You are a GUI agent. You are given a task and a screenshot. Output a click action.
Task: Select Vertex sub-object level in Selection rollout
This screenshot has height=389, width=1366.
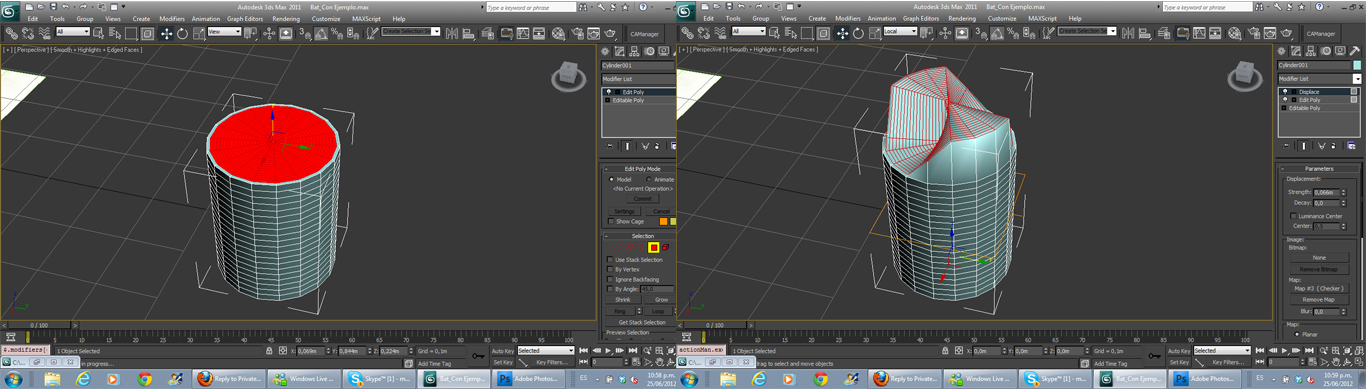617,247
